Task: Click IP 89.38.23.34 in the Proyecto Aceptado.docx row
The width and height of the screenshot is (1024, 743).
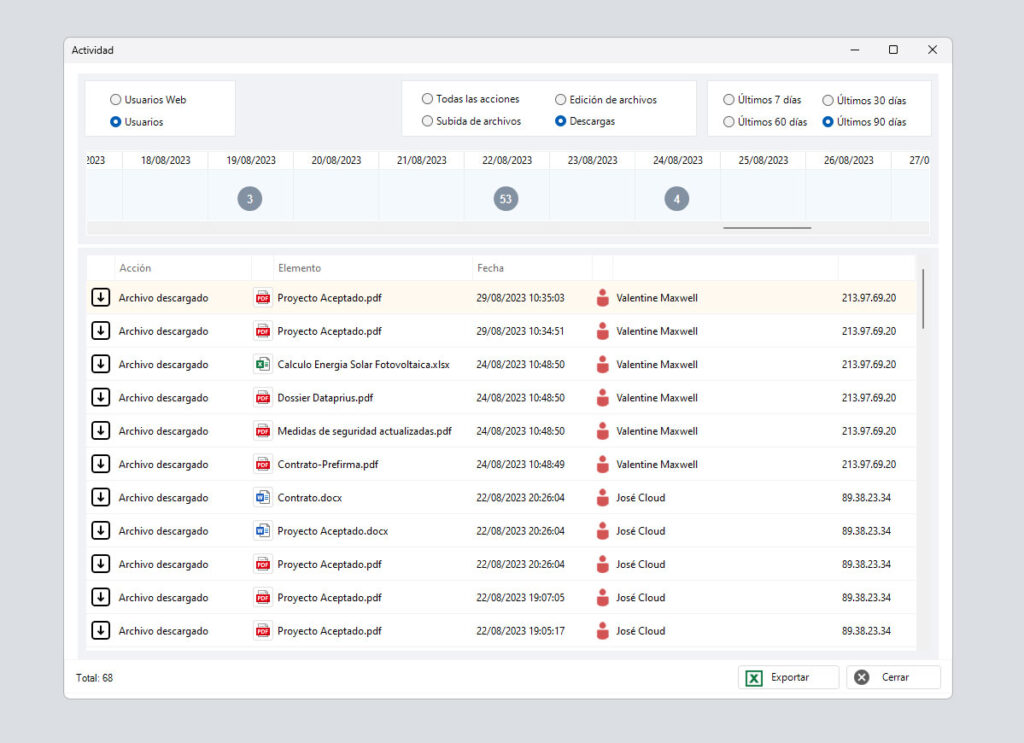Action: (x=866, y=531)
